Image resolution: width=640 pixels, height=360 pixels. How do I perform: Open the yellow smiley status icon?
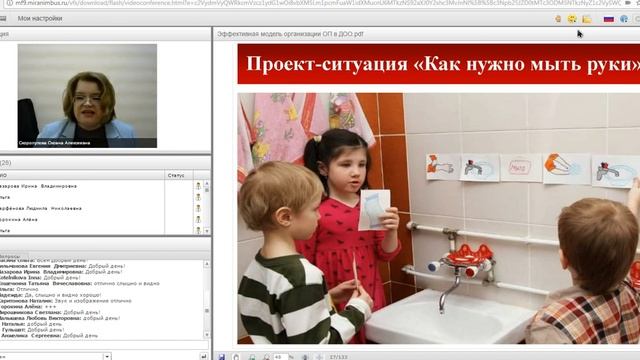[x=572, y=19]
